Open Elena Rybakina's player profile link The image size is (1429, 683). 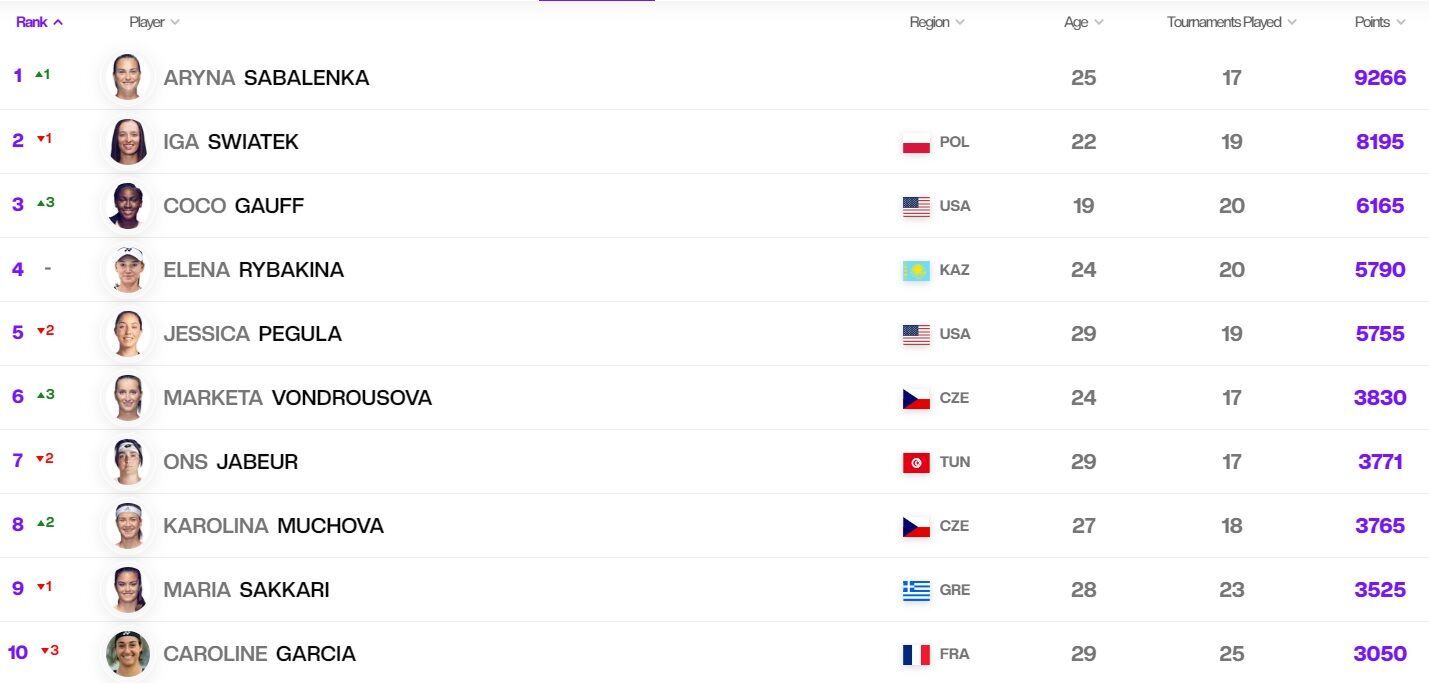tap(253, 270)
